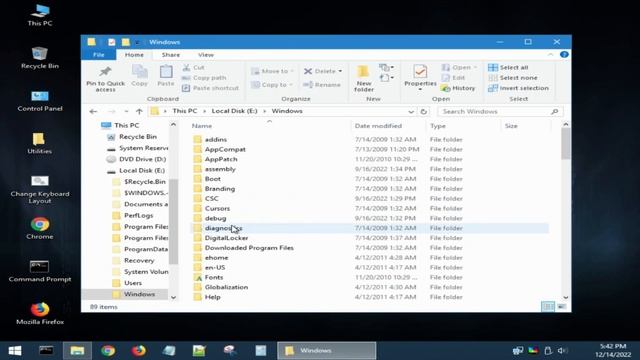Switch to large icons view in status bar
The width and height of the screenshot is (640, 360).
coord(562,306)
